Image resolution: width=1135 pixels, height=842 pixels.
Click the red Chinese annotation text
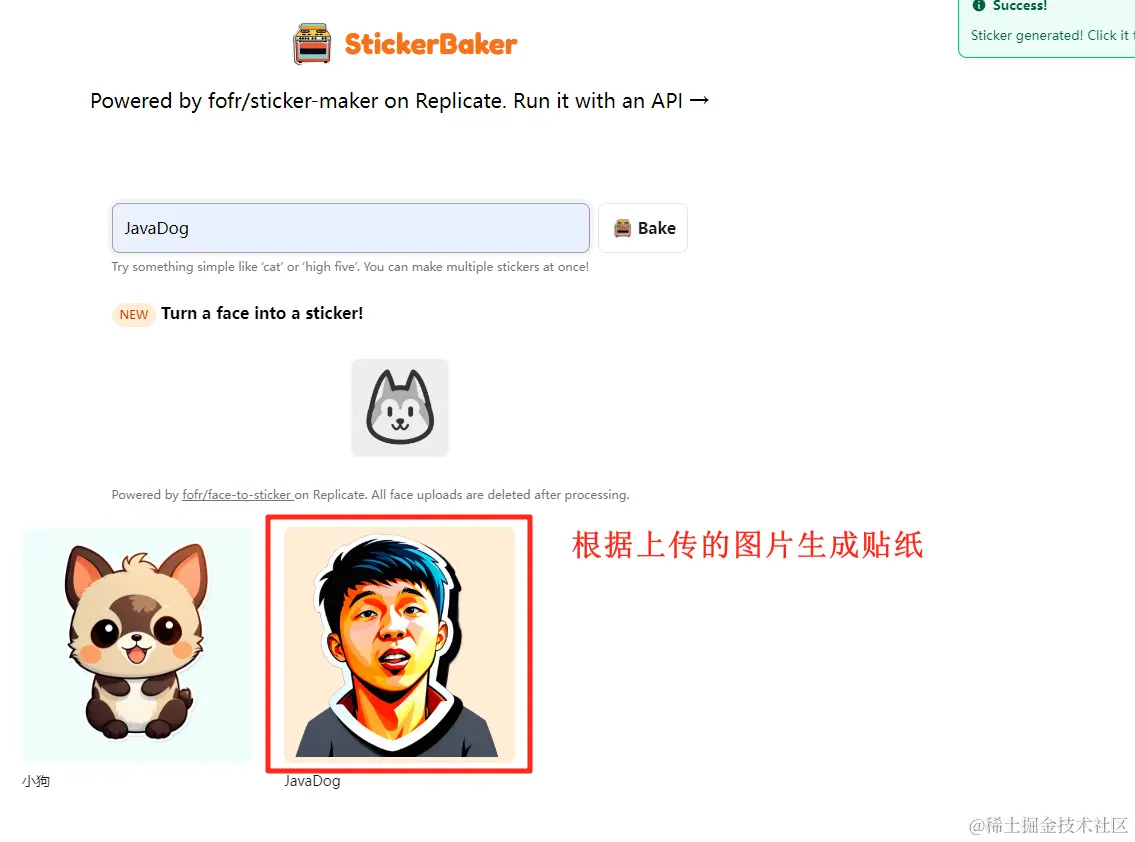pyautogui.click(x=748, y=545)
